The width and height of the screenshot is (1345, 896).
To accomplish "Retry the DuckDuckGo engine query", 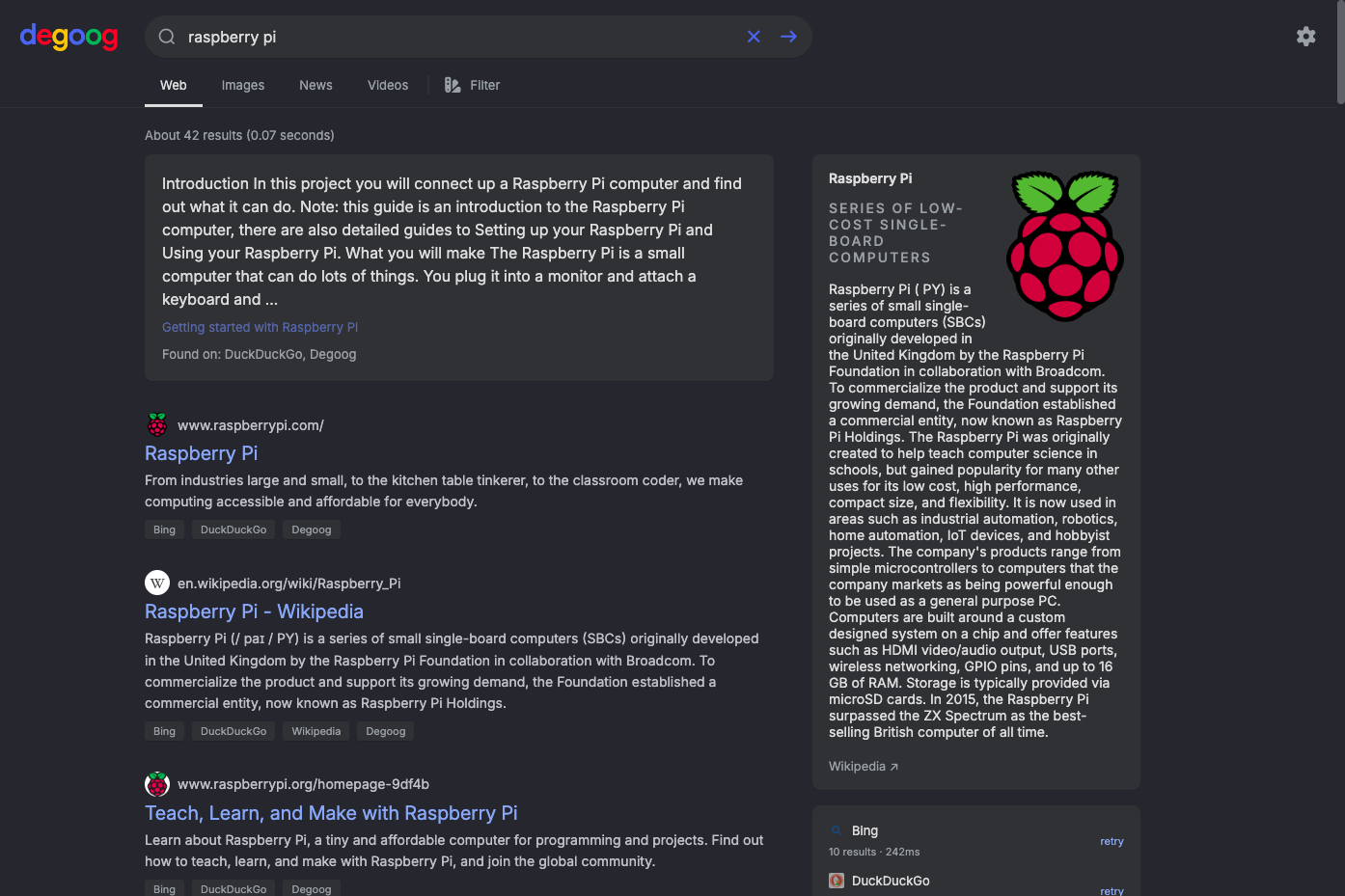I will tap(1112, 890).
